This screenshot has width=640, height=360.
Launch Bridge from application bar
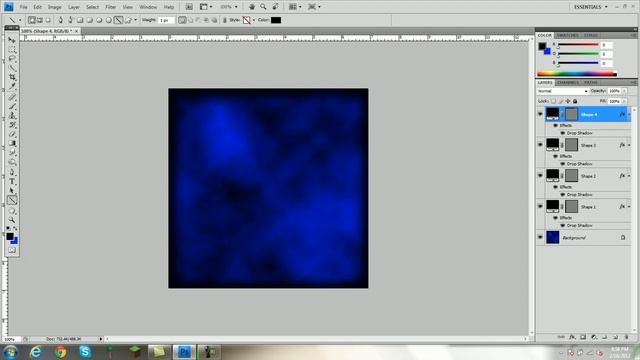[x=189, y=7]
